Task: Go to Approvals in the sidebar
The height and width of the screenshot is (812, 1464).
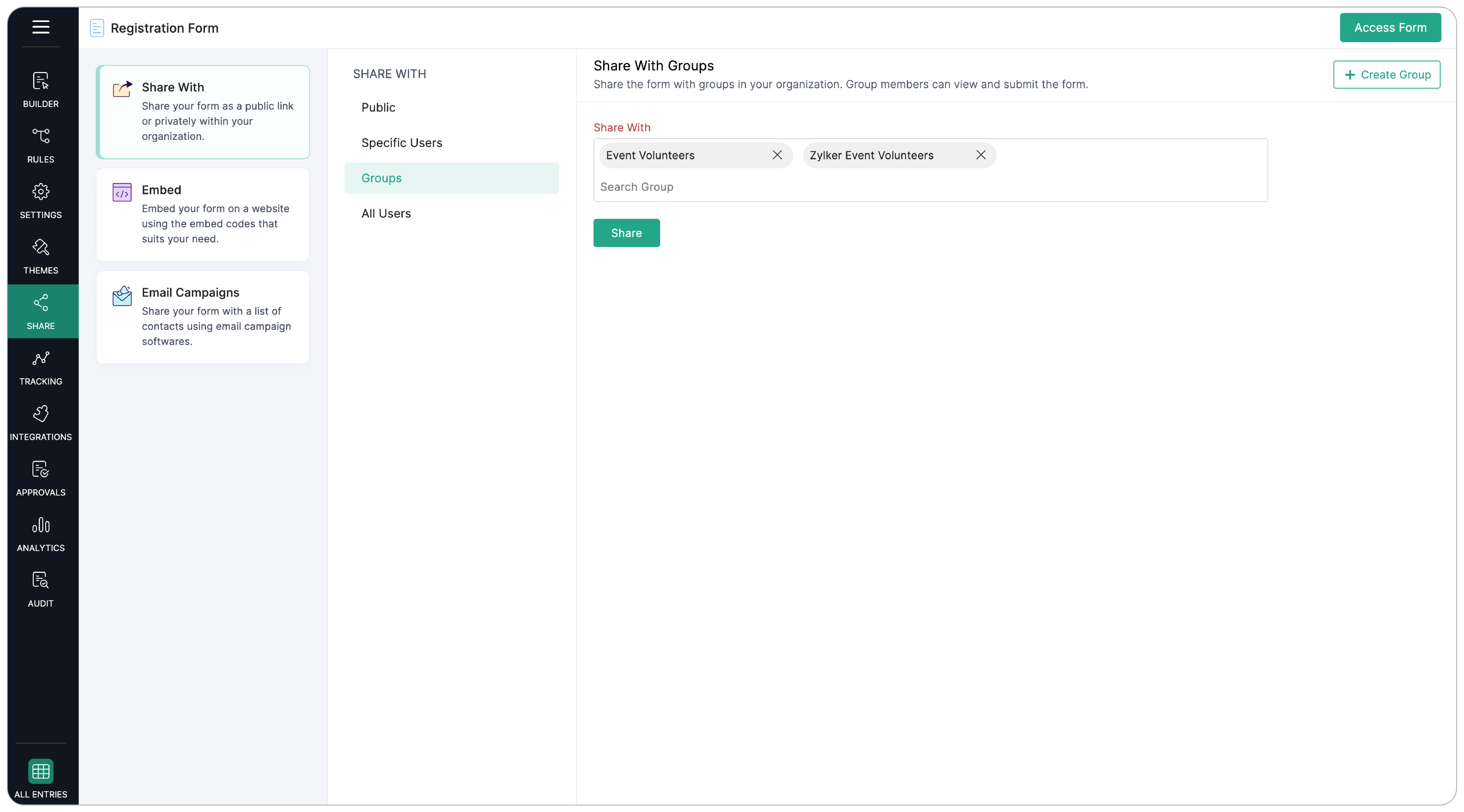Action: point(40,478)
